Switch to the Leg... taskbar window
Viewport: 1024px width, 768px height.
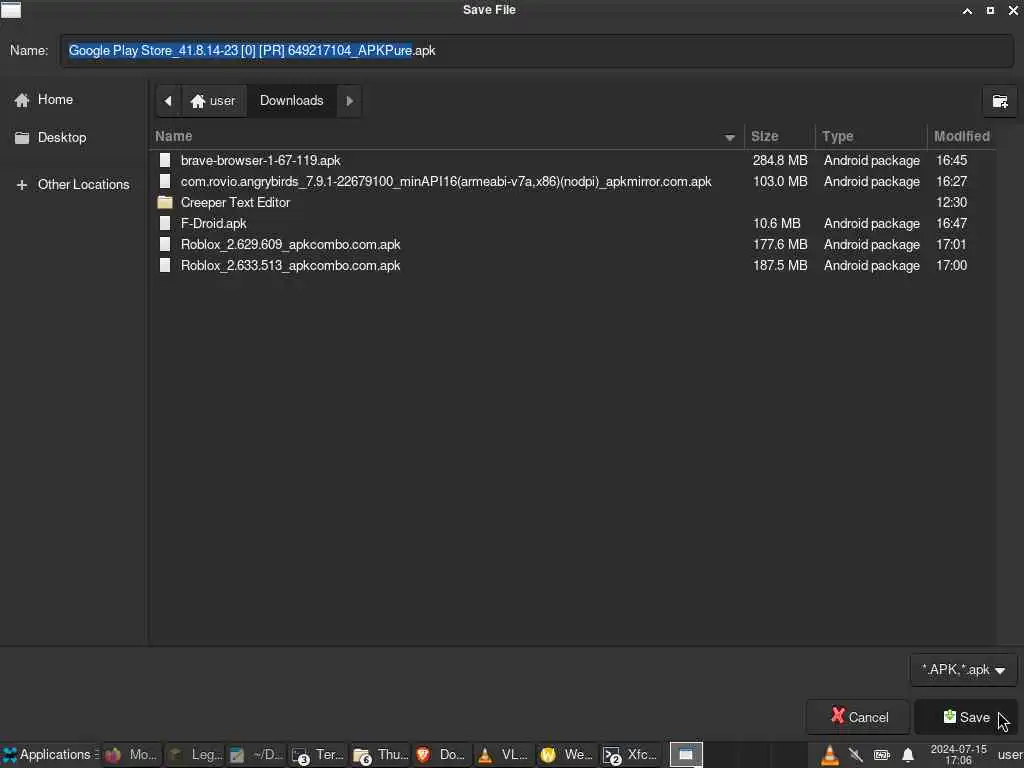pos(194,755)
